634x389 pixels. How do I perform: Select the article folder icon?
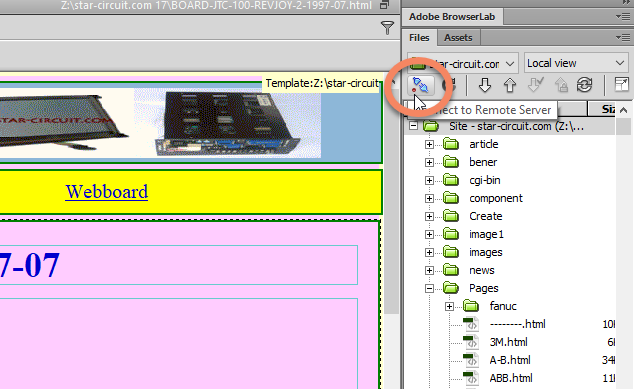451,144
